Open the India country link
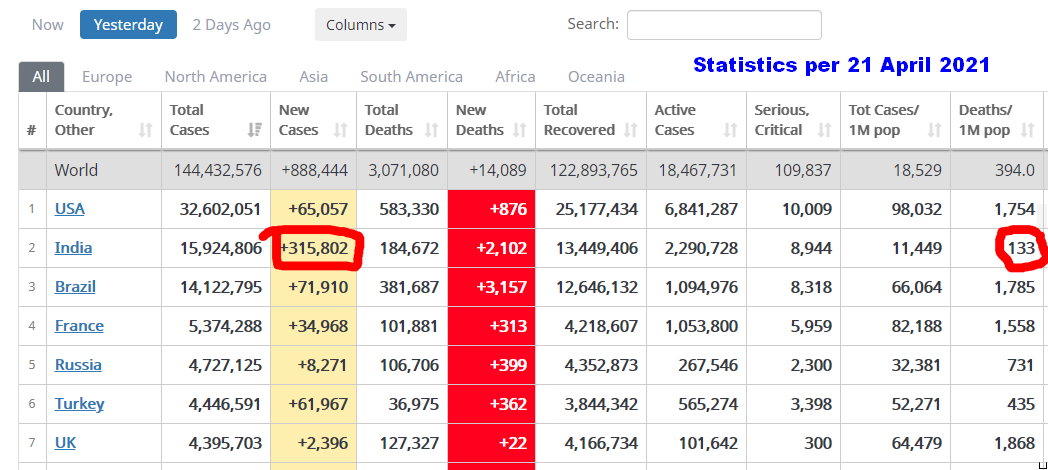The image size is (1048, 470). tap(73, 248)
